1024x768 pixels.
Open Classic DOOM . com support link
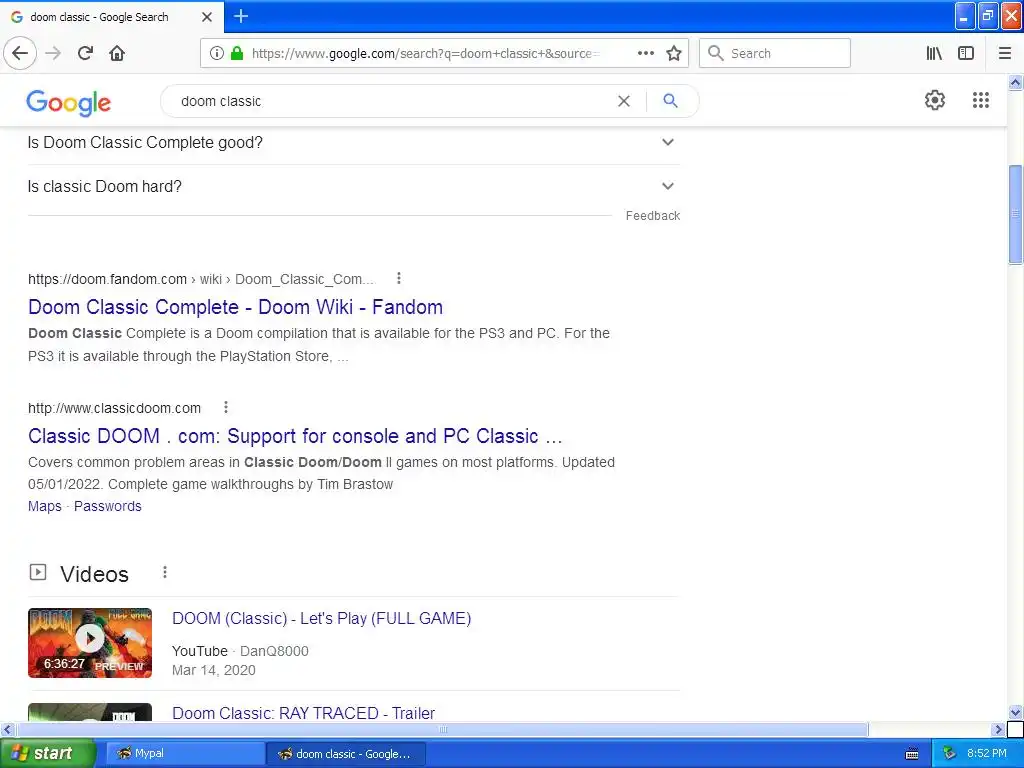(x=295, y=436)
